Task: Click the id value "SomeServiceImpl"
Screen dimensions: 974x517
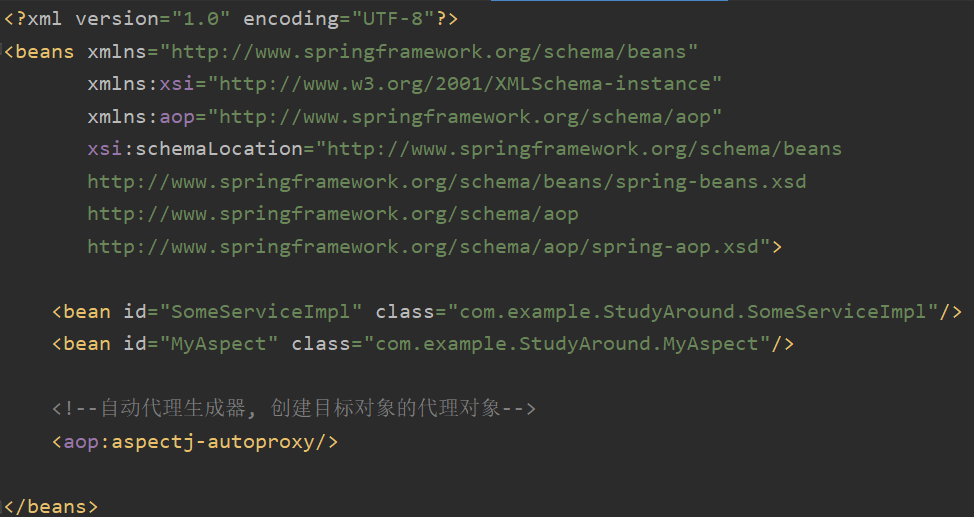Action: tap(261, 311)
